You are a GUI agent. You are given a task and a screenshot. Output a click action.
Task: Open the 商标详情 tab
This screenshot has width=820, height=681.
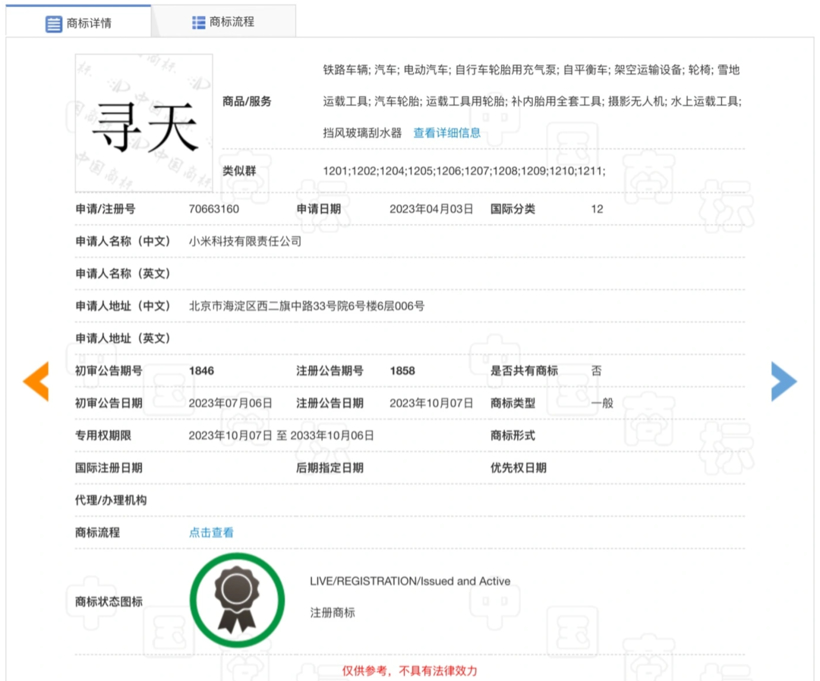(x=78, y=22)
